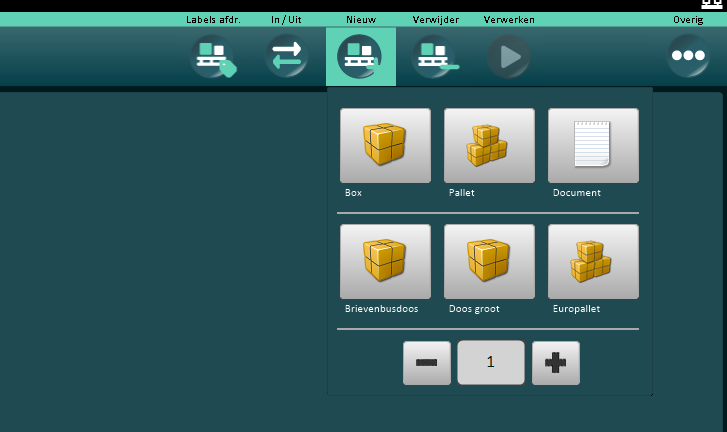
Task: Click the "Overig" text label in menu strip
Action: pyautogui.click(x=688, y=19)
